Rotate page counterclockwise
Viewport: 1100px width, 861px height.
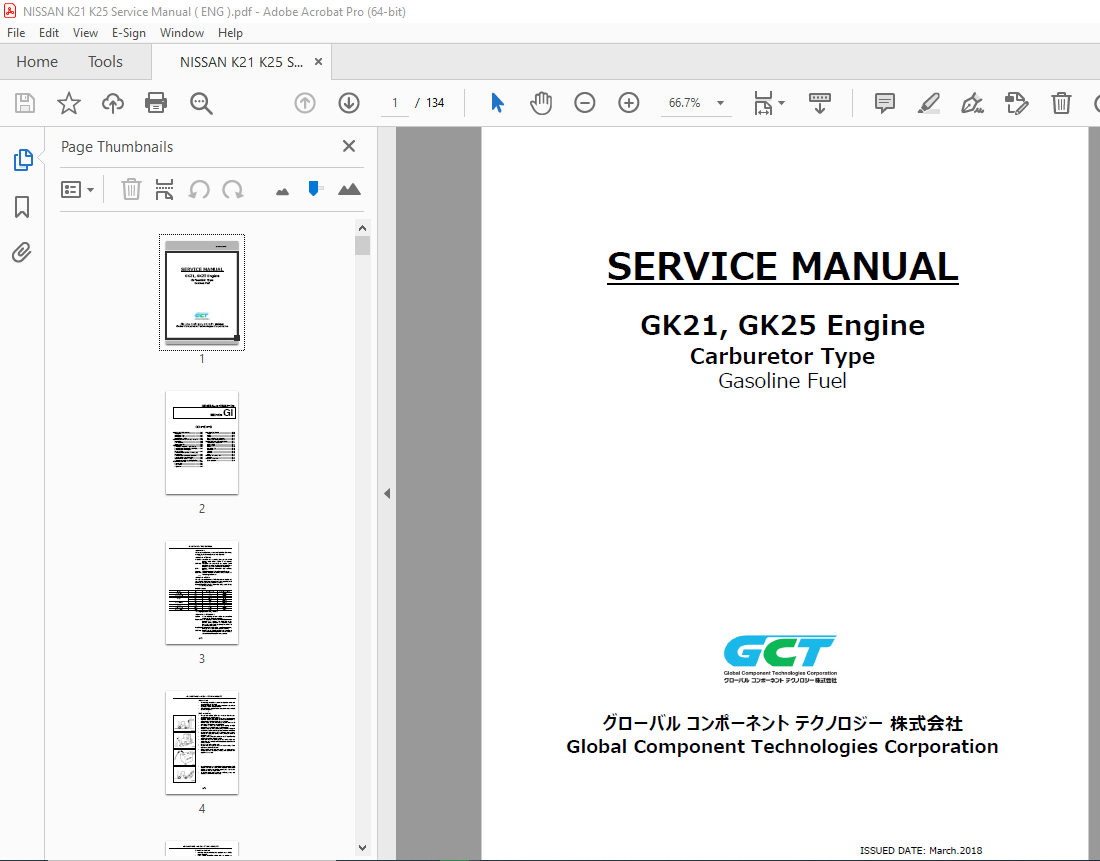[199, 189]
